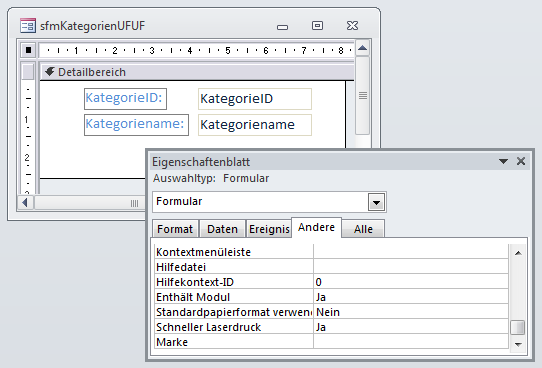Switch to the Alle tab
This screenshot has height=368, width=542.
click(x=363, y=229)
